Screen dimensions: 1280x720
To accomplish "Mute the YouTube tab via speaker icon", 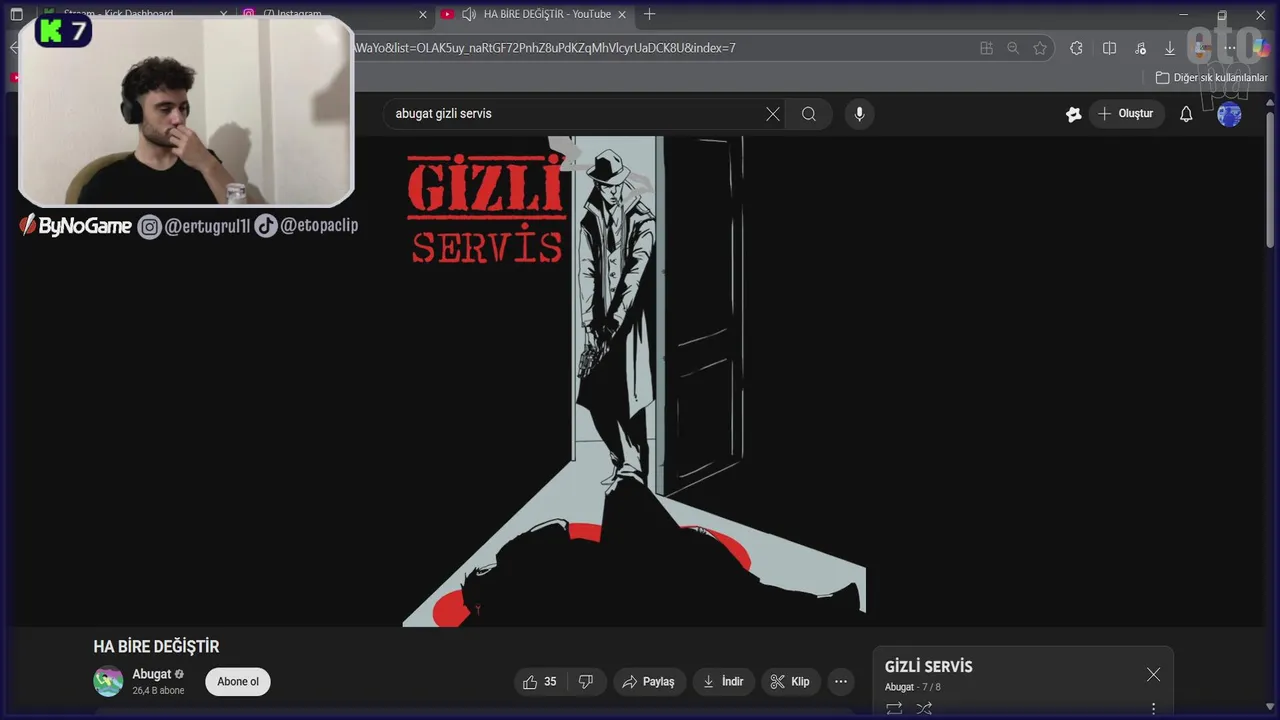I will [x=469, y=15].
